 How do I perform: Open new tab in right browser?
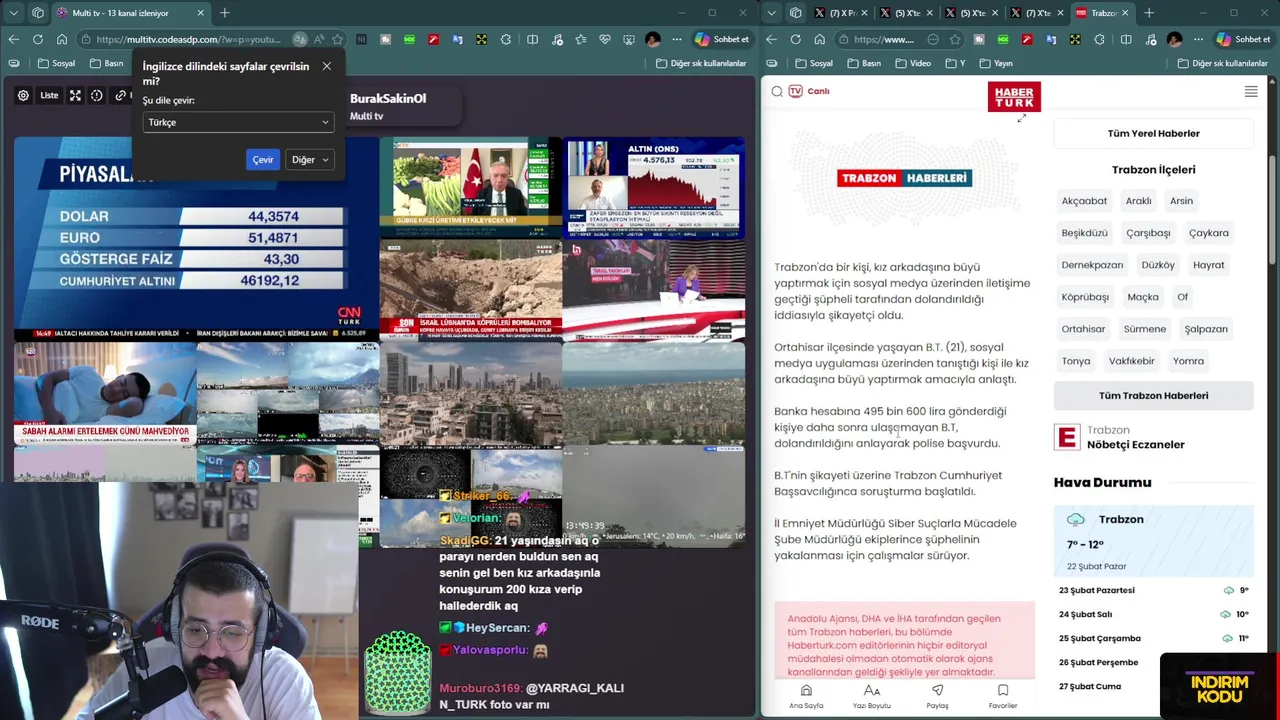[1149, 13]
